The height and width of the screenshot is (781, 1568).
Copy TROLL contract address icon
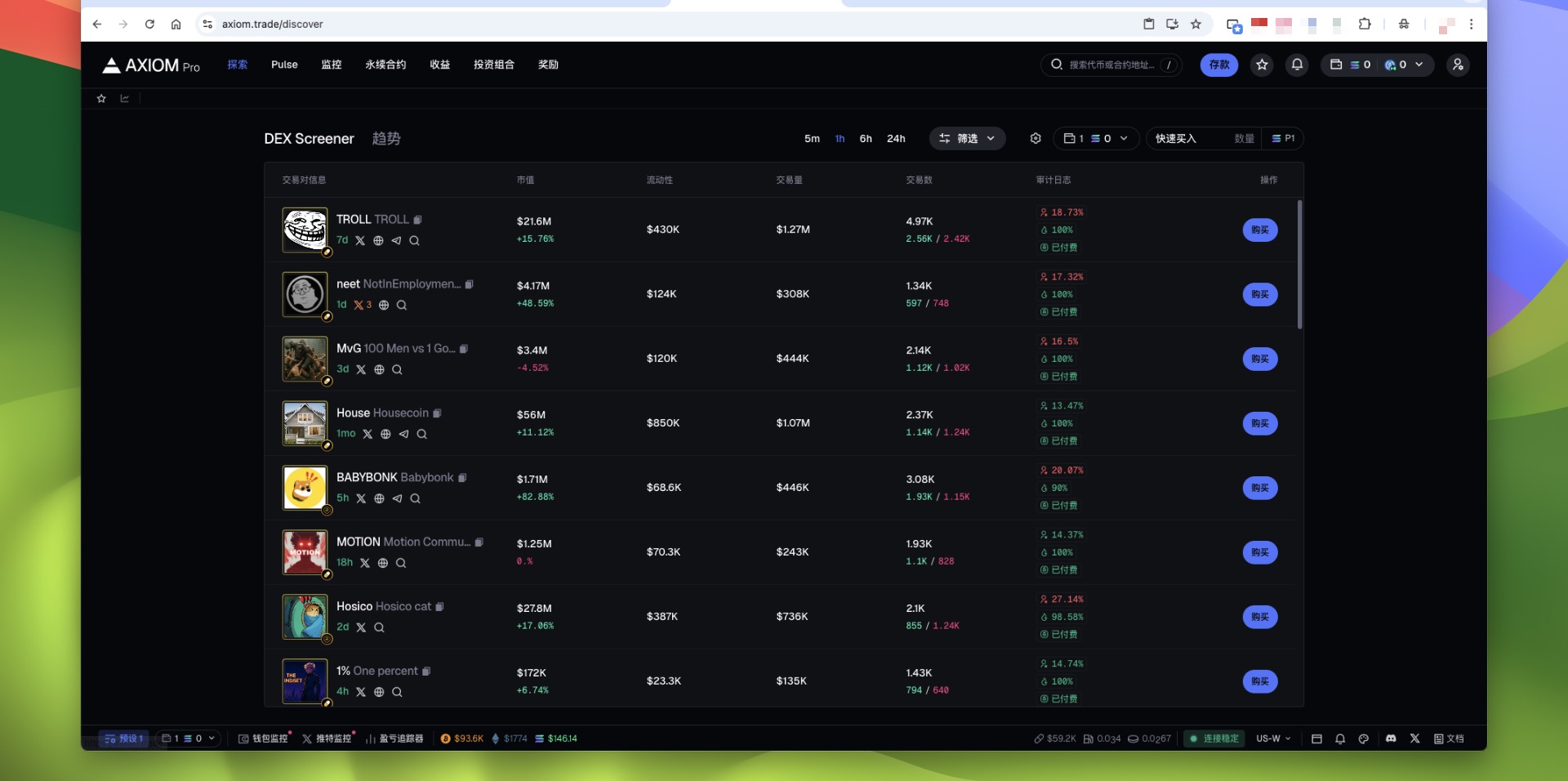coord(417,220)
